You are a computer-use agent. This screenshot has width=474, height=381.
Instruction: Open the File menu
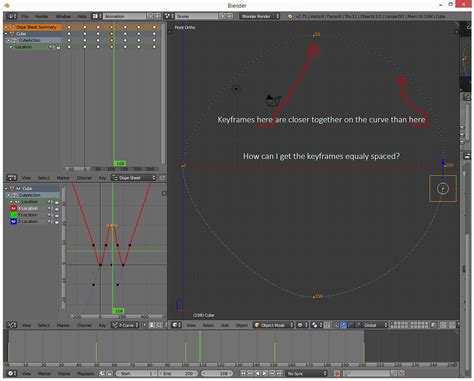pyautogui.click(x=25, y=16)
